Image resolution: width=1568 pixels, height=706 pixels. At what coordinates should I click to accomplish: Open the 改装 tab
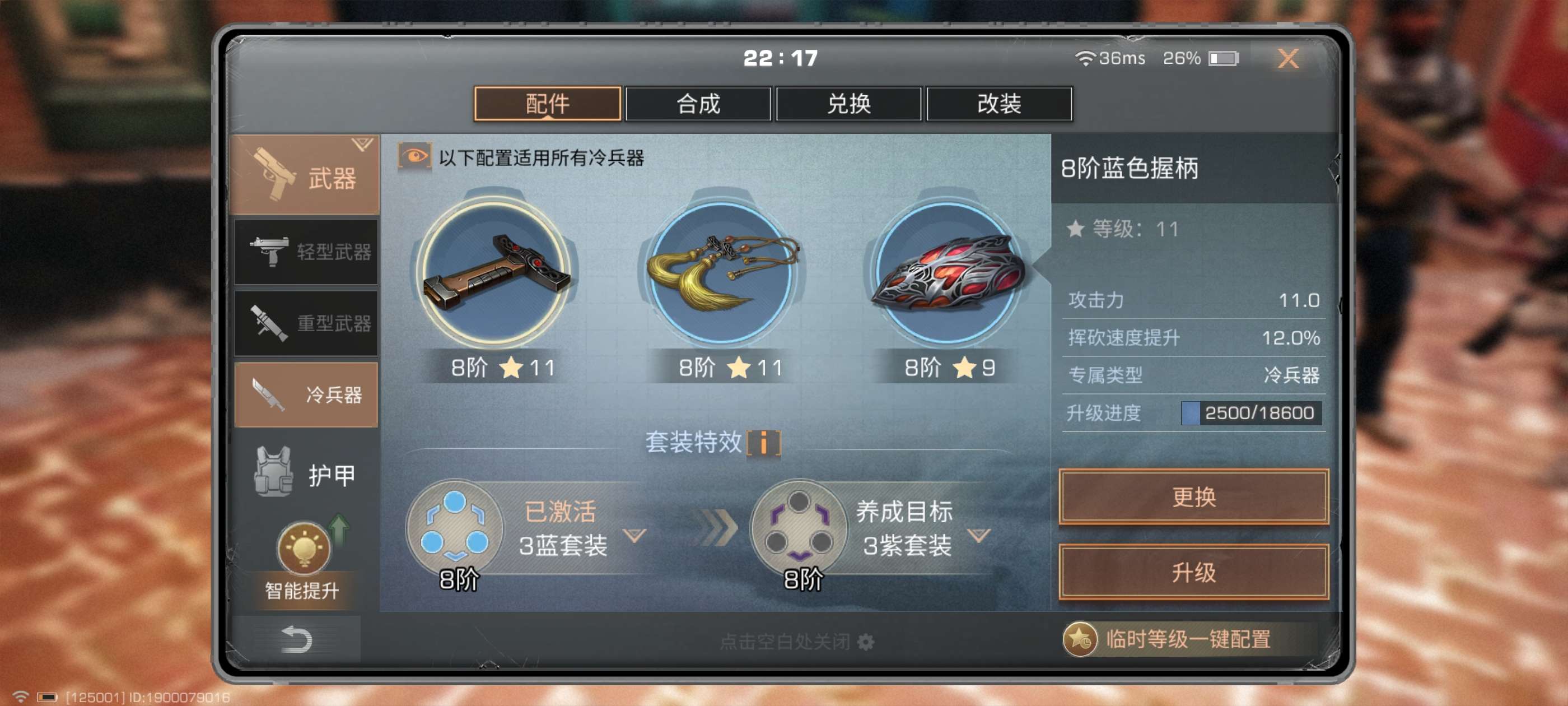click(999, 104)
